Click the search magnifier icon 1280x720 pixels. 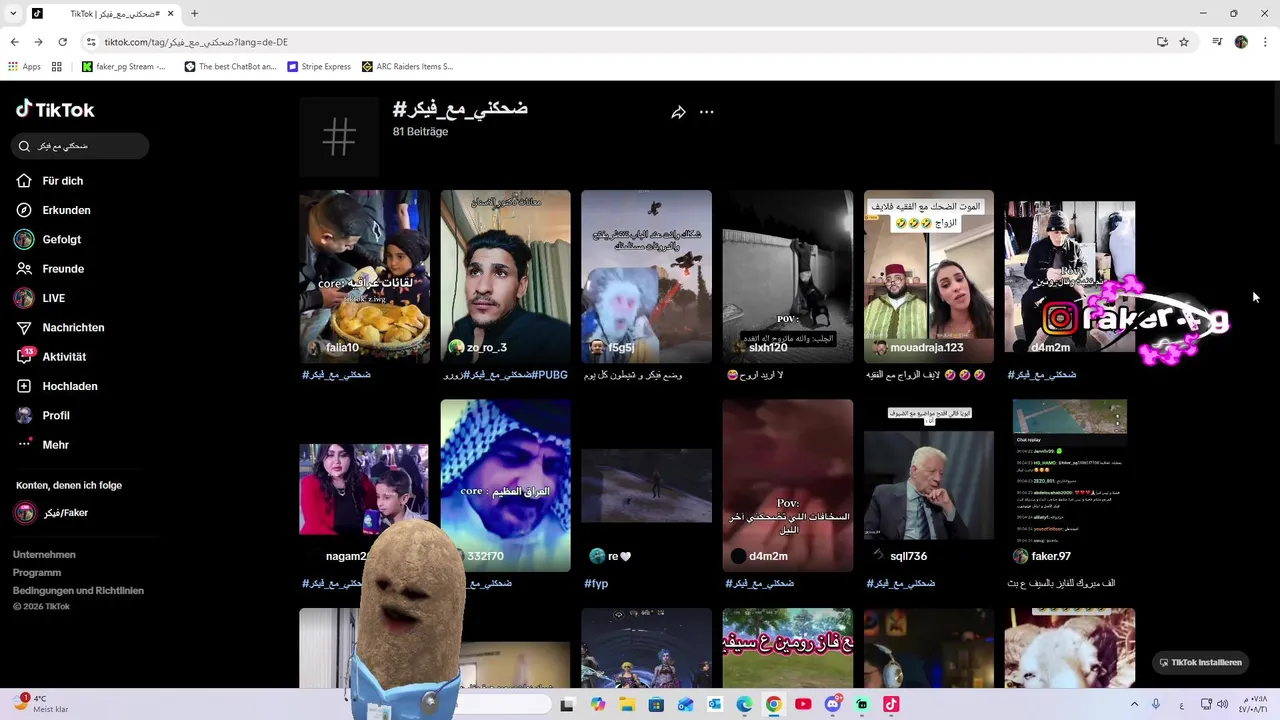click(x=24, y=146)
